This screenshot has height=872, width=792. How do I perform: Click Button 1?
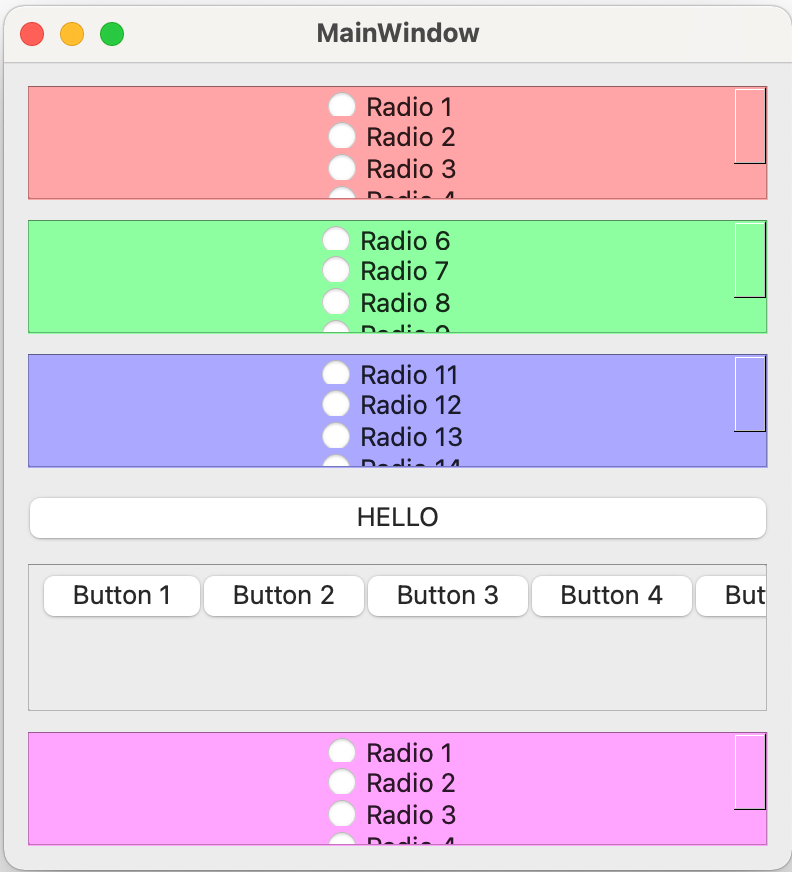[x=121, y=595]
